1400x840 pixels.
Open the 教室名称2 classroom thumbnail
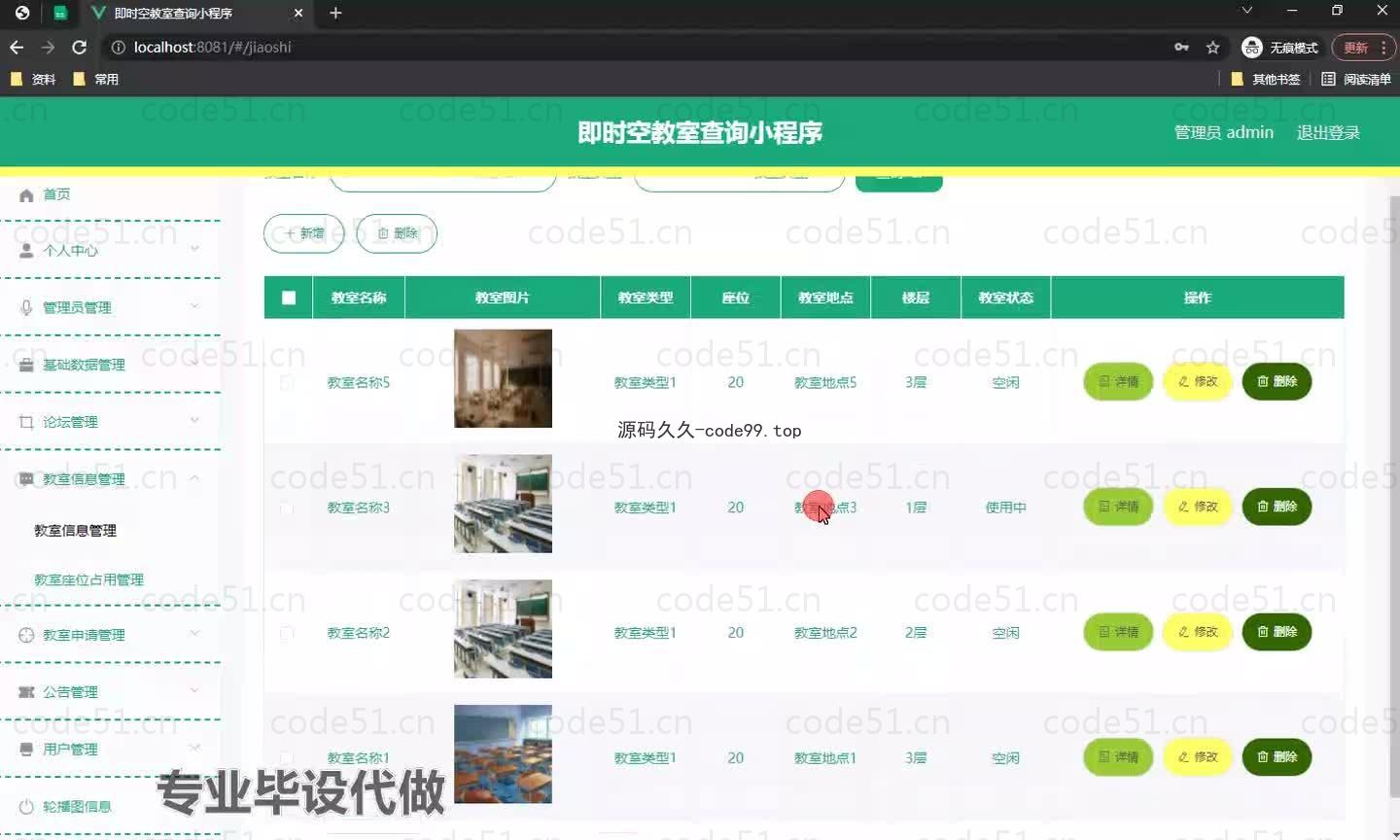[503, 629]
